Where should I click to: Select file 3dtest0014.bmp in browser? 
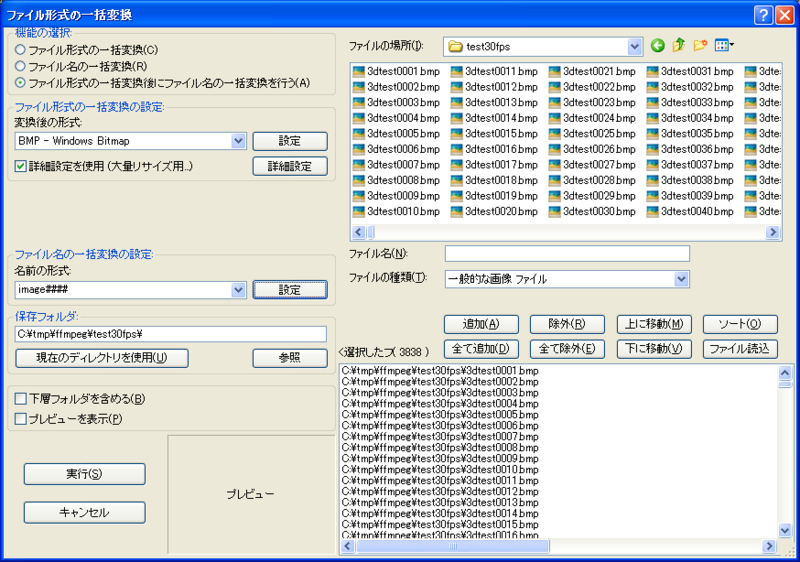(494, 118)
